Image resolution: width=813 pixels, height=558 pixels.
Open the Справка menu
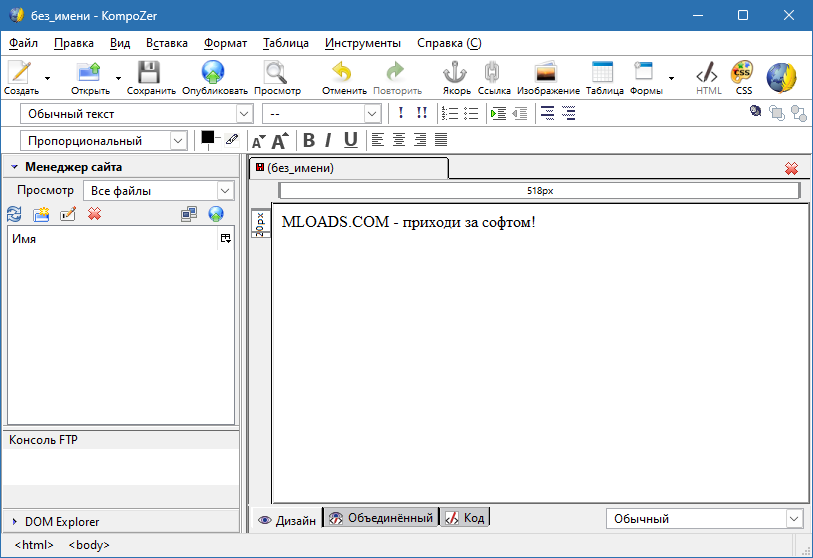click(450, 43)
